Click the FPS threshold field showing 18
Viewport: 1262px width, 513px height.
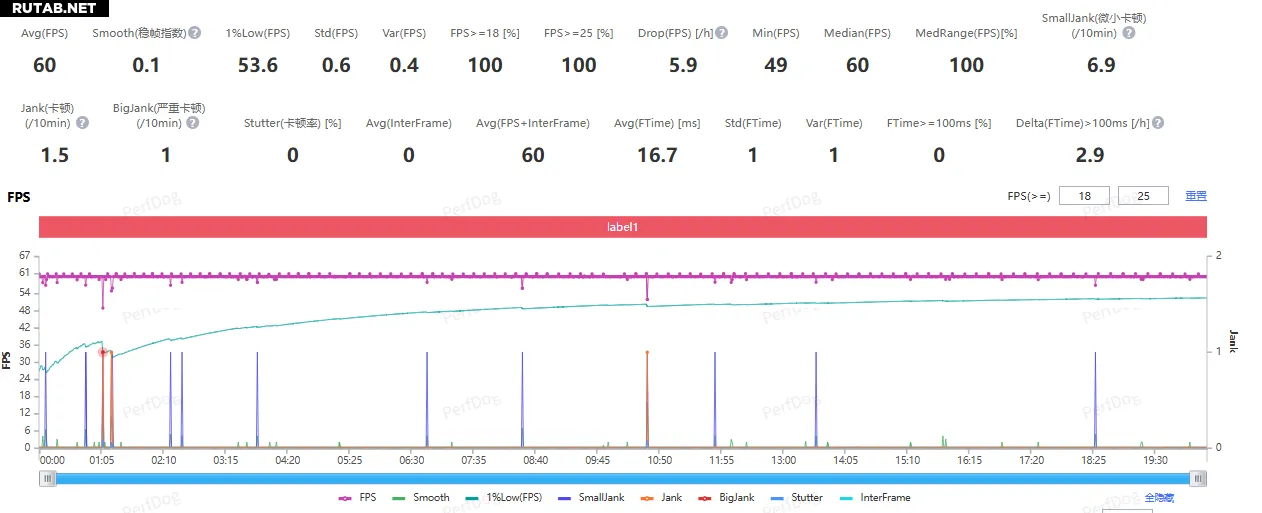pos(1083,196)
